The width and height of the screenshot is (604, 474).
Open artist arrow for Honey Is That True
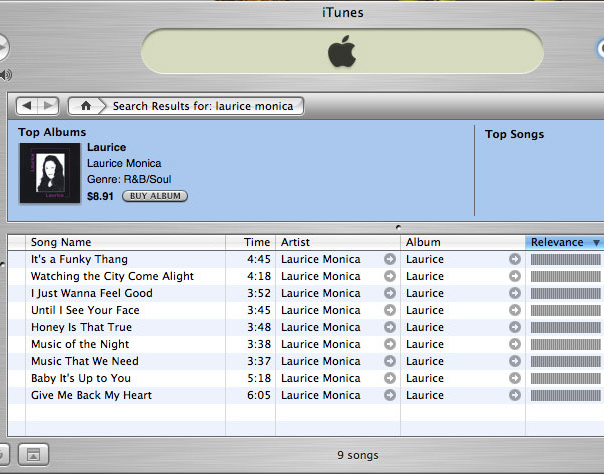(390, 327)
